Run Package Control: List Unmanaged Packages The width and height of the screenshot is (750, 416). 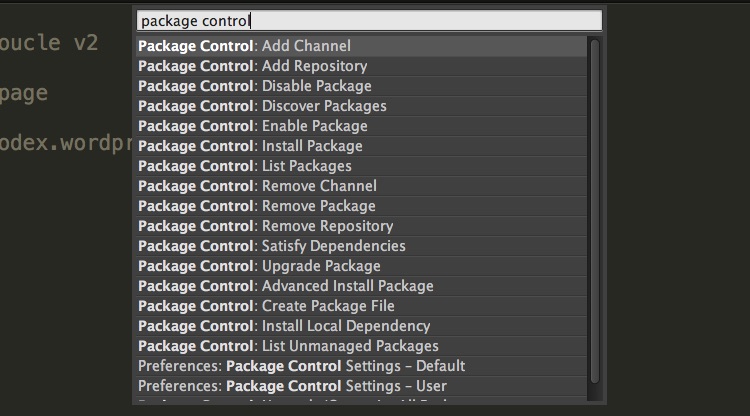pos(362,346)
